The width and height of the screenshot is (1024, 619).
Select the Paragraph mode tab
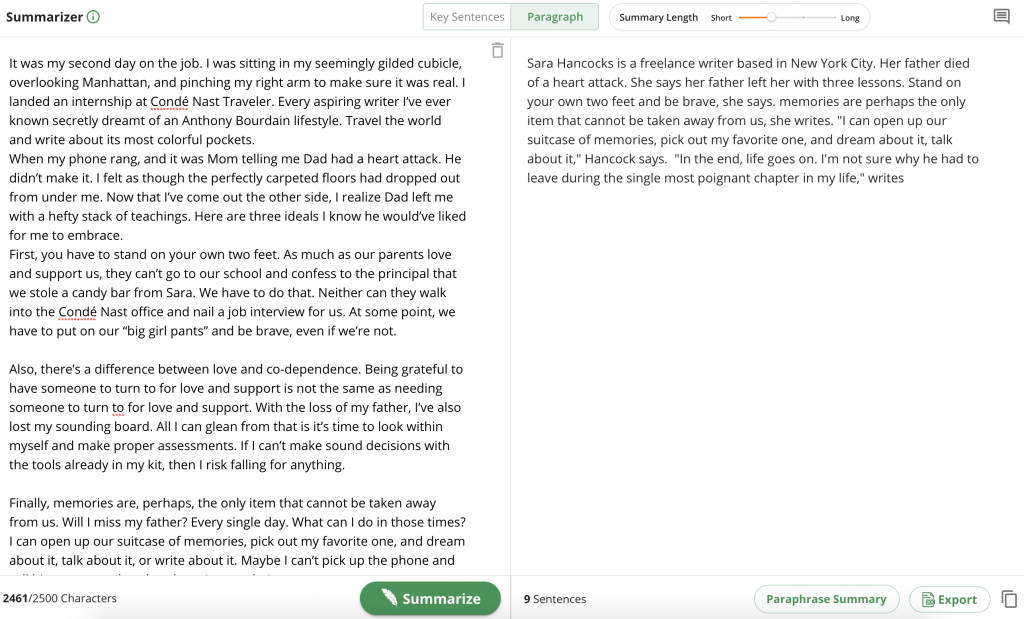555,17
